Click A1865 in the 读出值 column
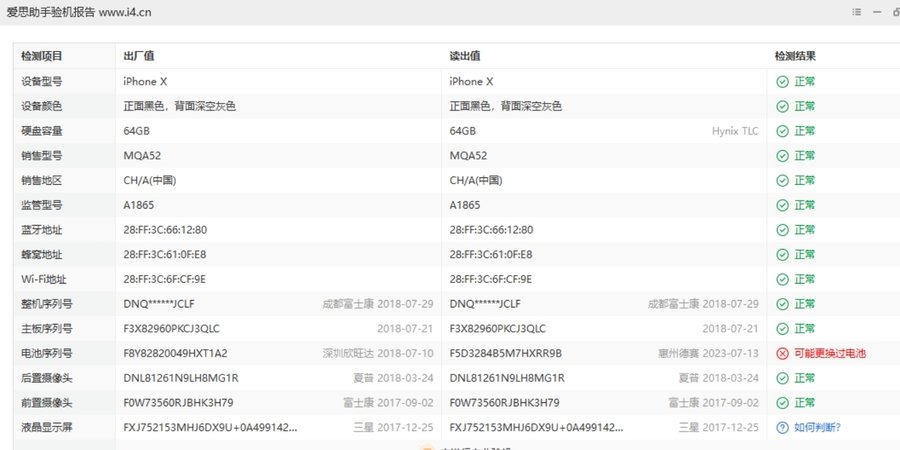The image size is (900, 450). point(464,205)
